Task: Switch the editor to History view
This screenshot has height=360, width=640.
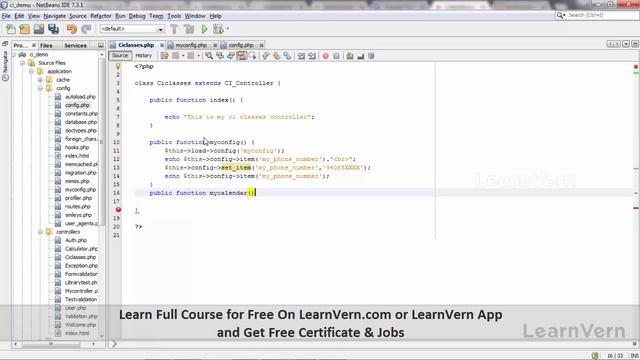Action: 143,56
